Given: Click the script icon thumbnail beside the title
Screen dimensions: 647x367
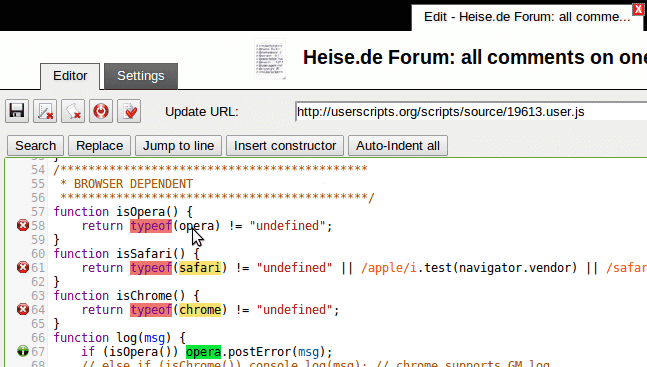Looking at the screenshot, I should coord(270,59).
